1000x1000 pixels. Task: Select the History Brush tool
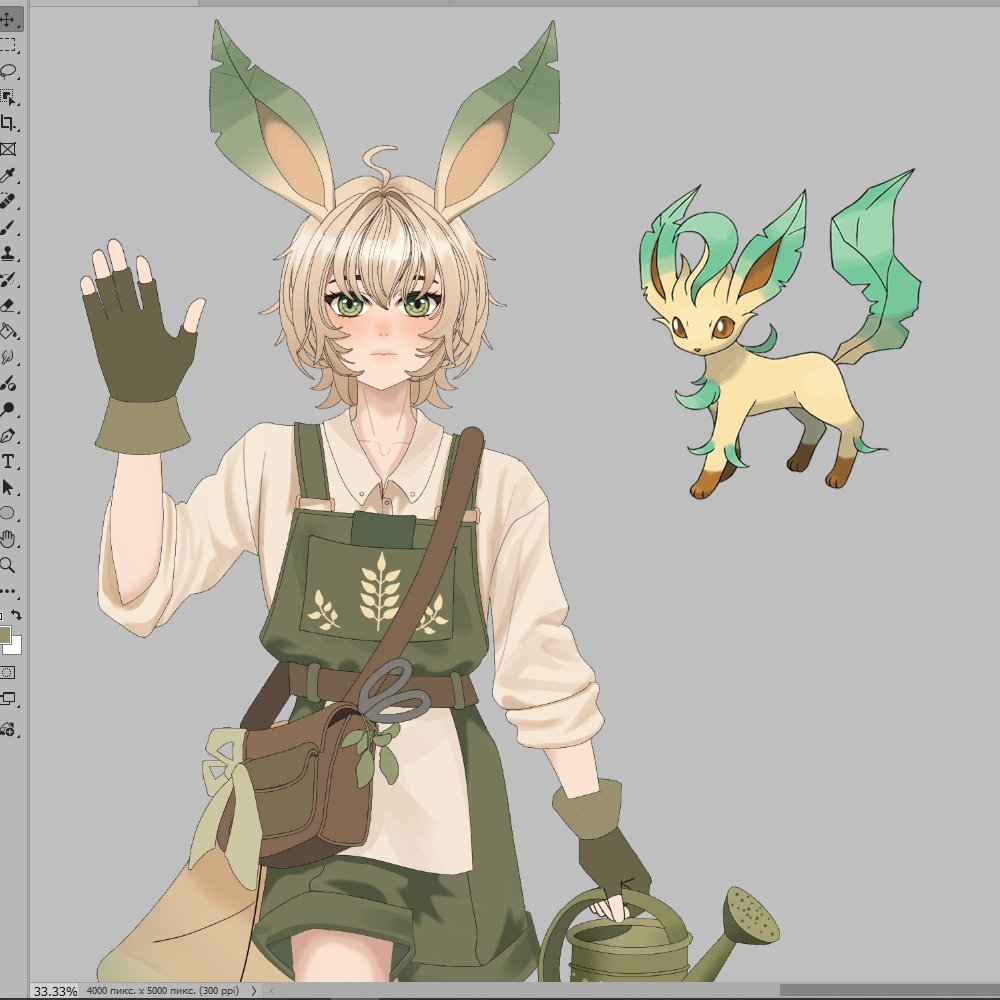coord(8,280)
